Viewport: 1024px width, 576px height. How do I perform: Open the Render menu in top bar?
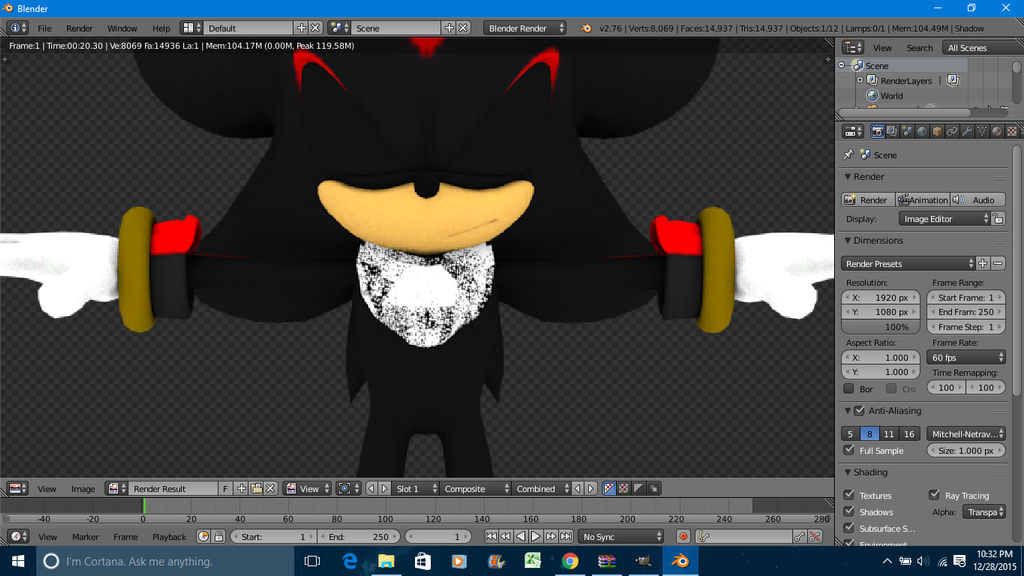coord(80,28)
